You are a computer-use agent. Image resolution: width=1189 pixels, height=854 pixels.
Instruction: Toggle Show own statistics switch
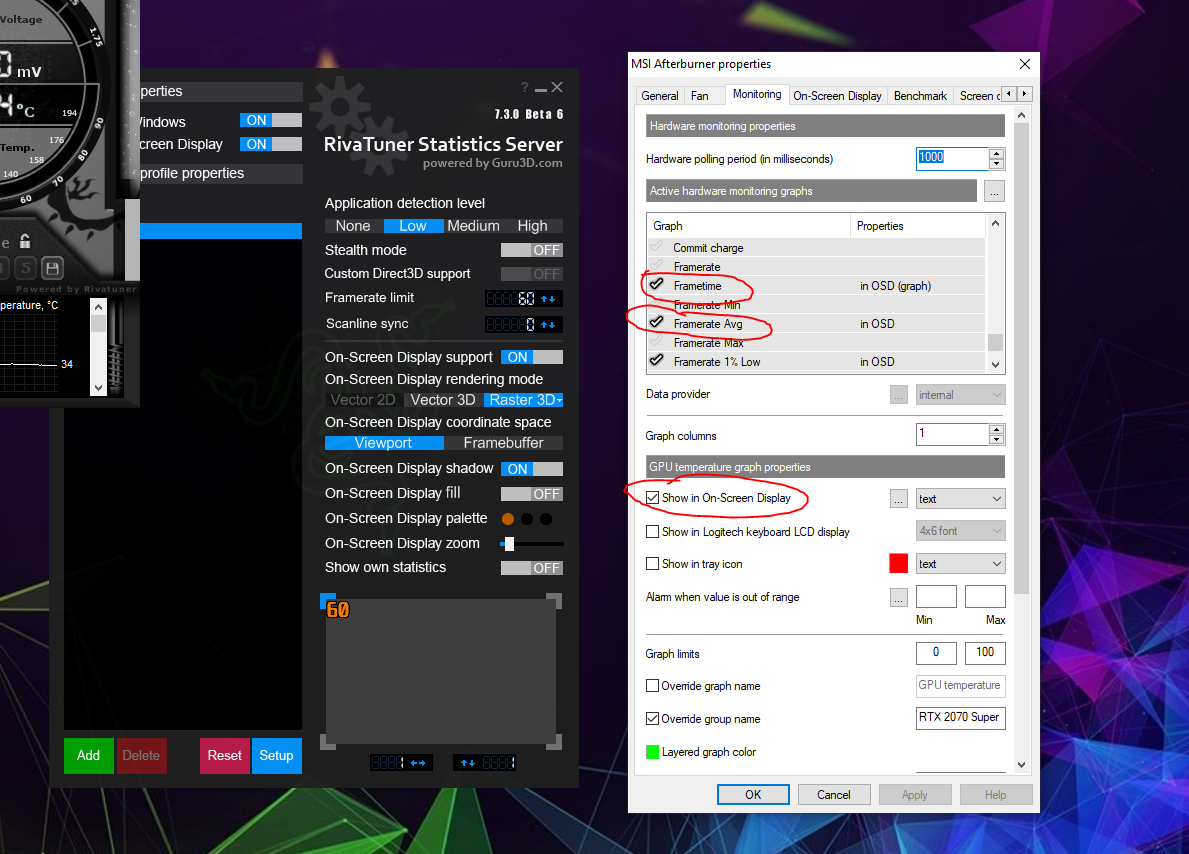(532, 568)
